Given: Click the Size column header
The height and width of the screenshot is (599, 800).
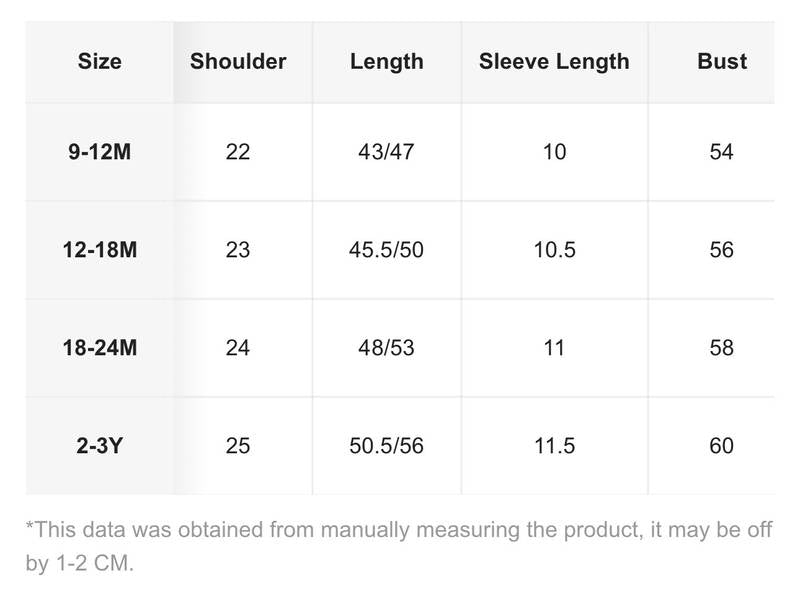Looking at the screenshot, I should click(x=99, y=61).
